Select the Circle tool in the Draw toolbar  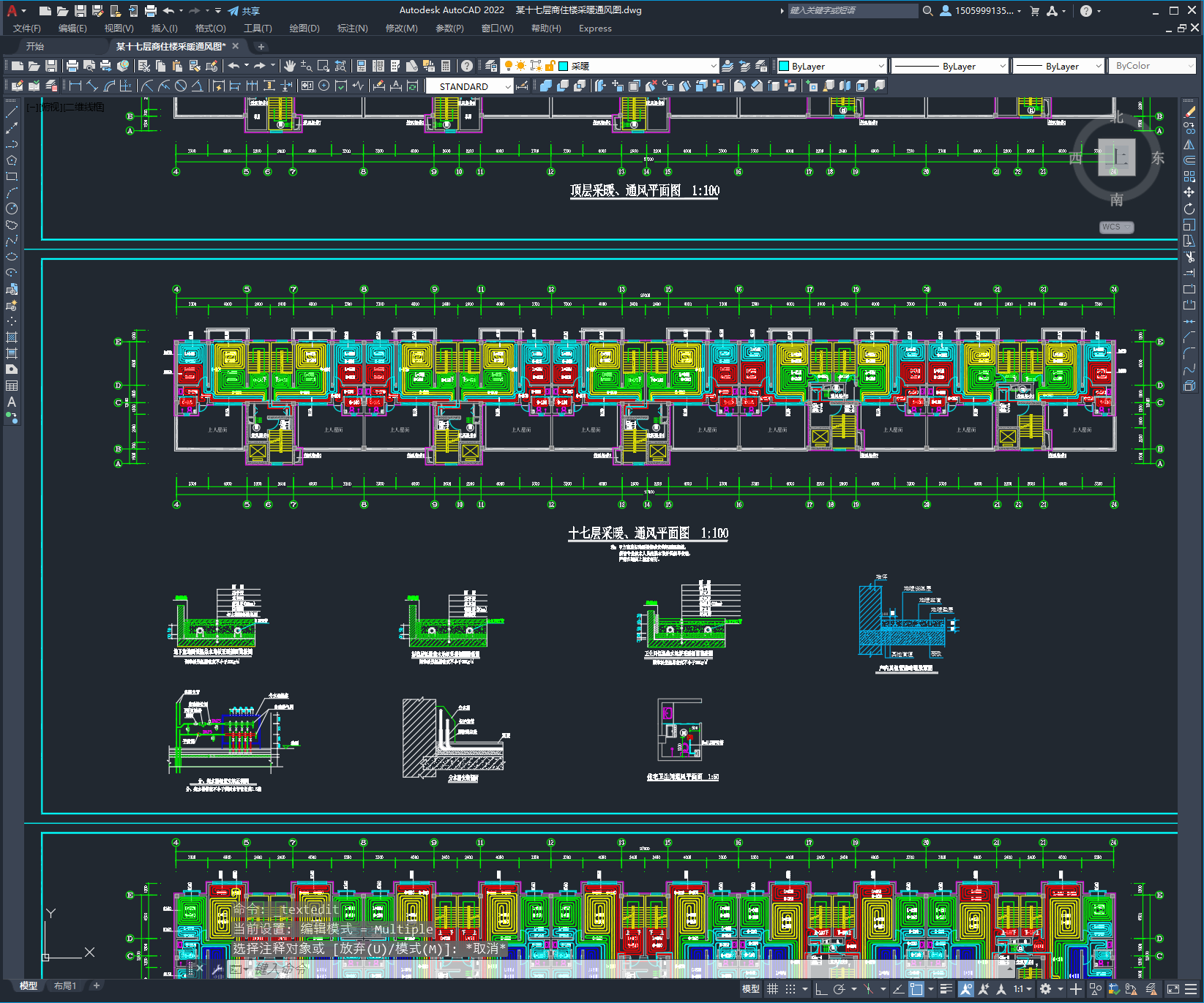[12, 209]
